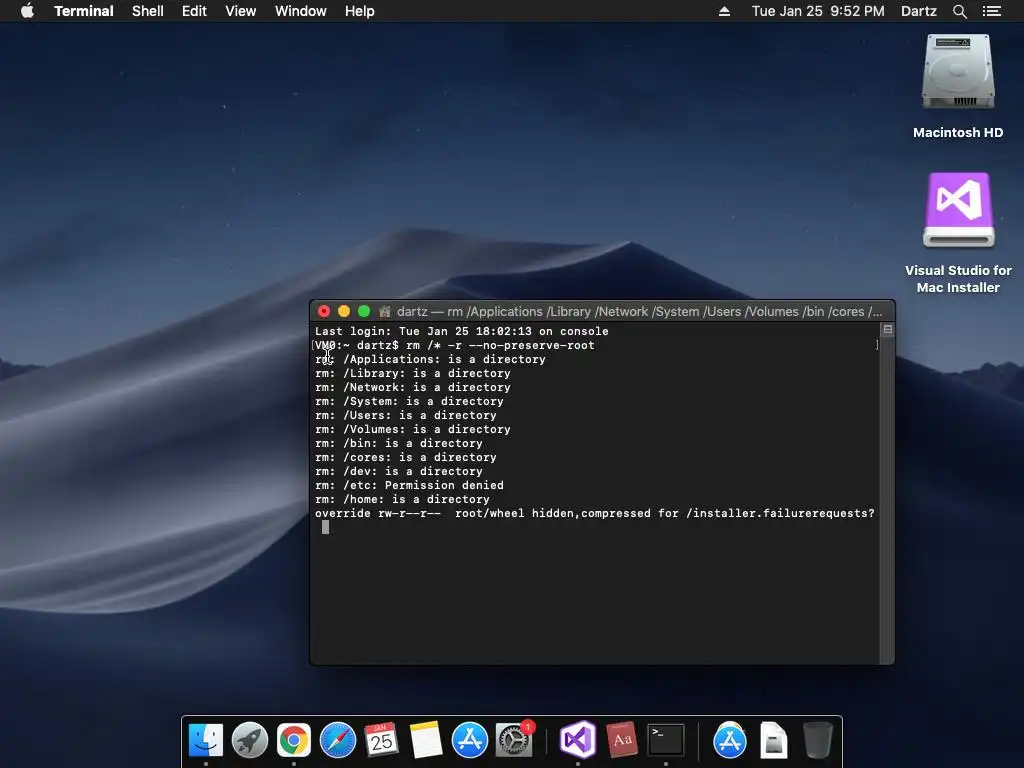Click the Terminal cursor block
This screenshot has width=1024, height=768.
326,527
